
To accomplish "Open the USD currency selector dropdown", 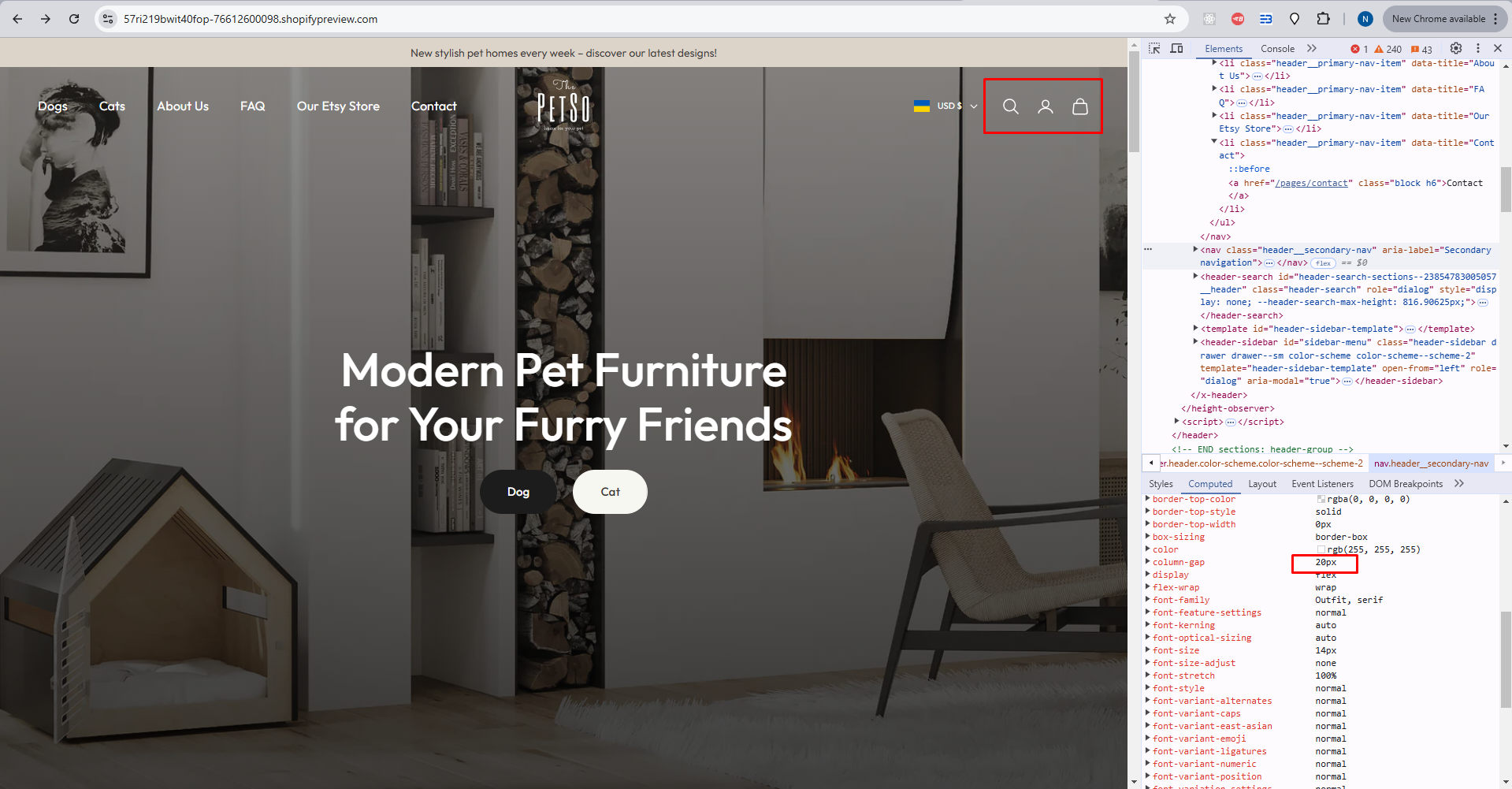I will point(945,106).
